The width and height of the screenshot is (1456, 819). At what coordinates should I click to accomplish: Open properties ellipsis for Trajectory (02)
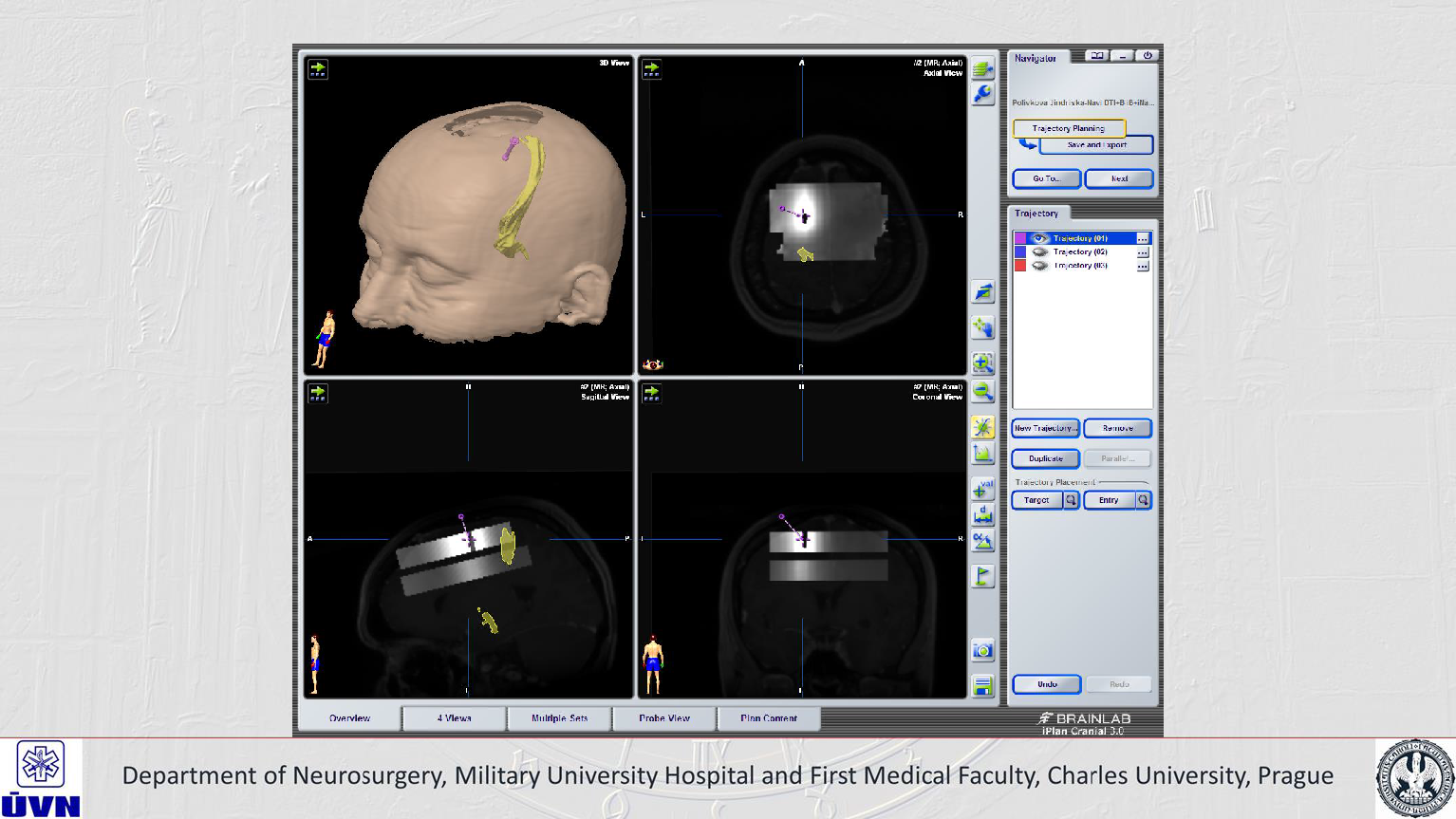point(1143,252)
